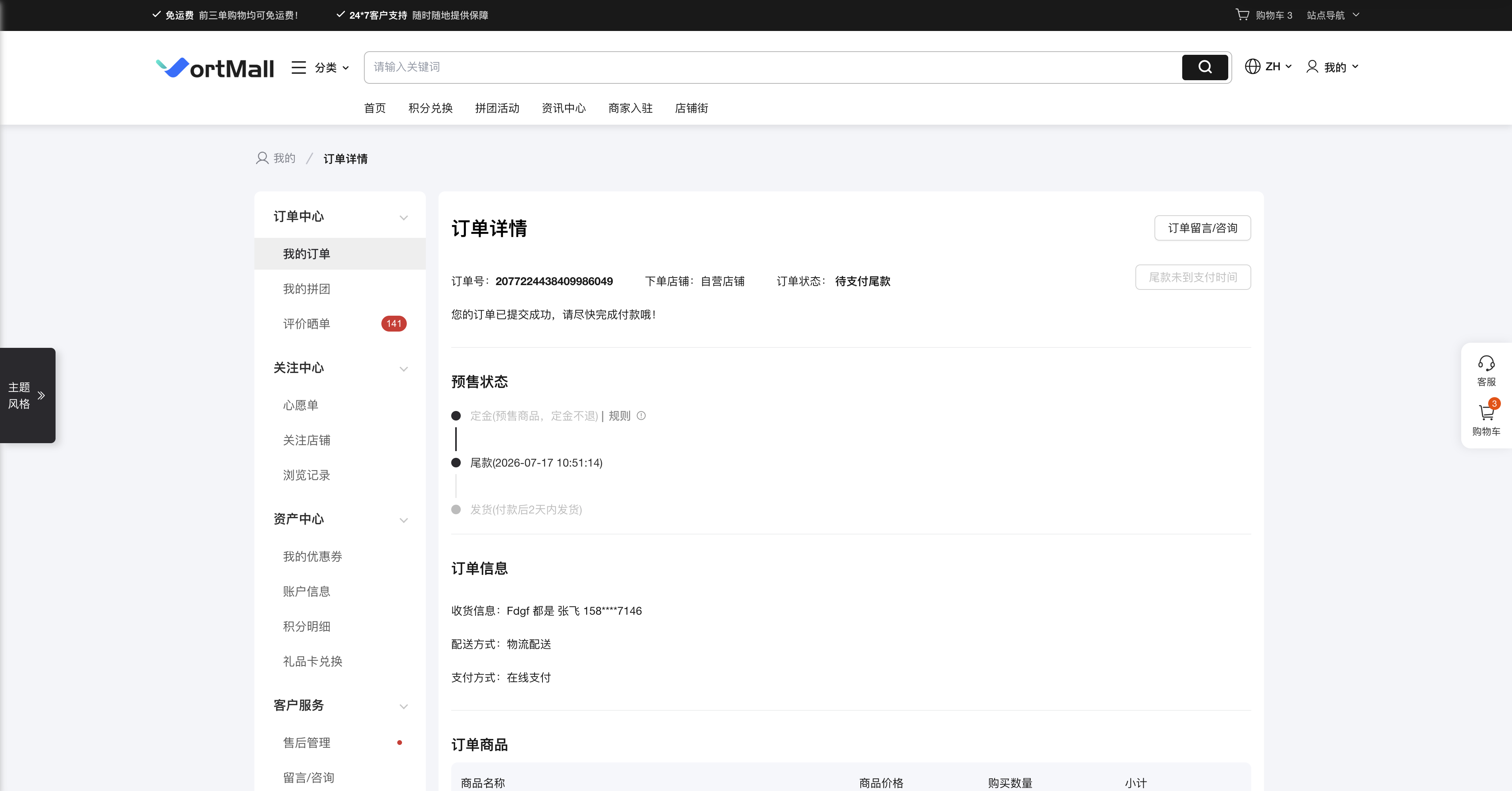Click order number 2077224438409986049
This screenshot has width=1512, height=791.
[x=554, y=281]
